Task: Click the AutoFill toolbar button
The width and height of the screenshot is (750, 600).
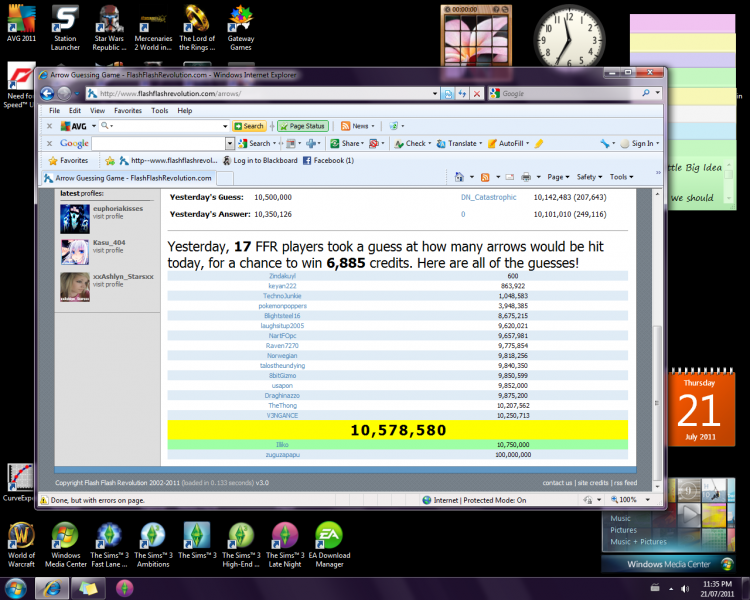Action: (x=508, y=144)
